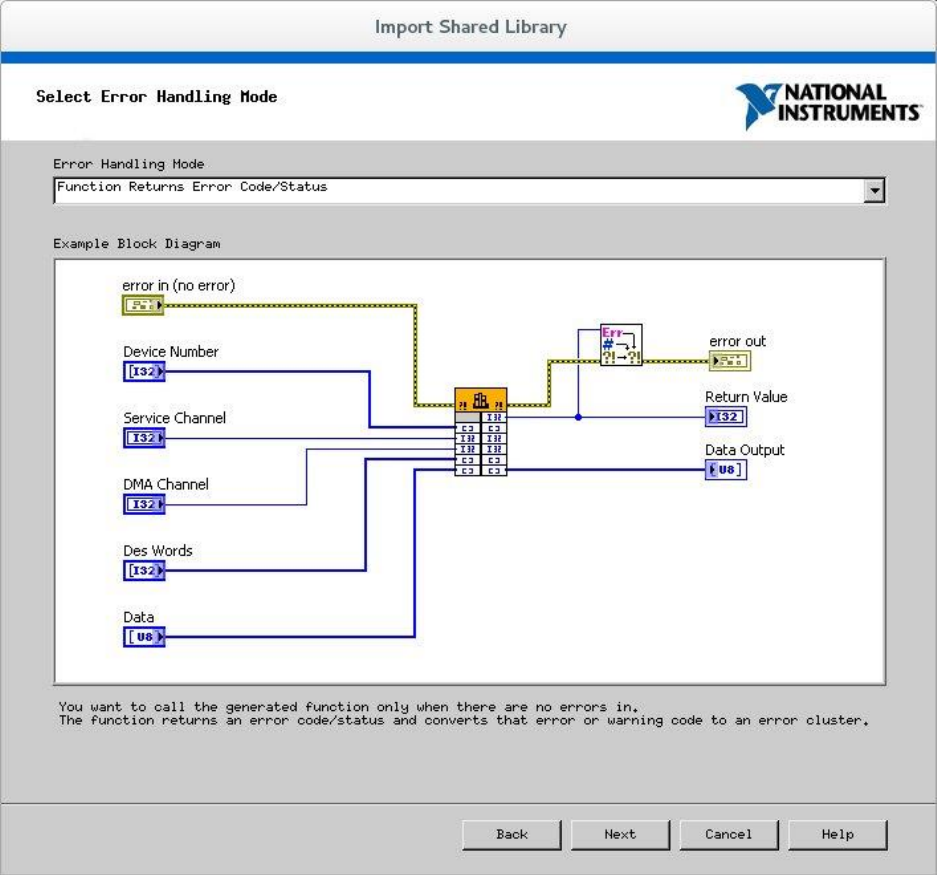Select the error out cluster indicator

click(x=730, y=361)
